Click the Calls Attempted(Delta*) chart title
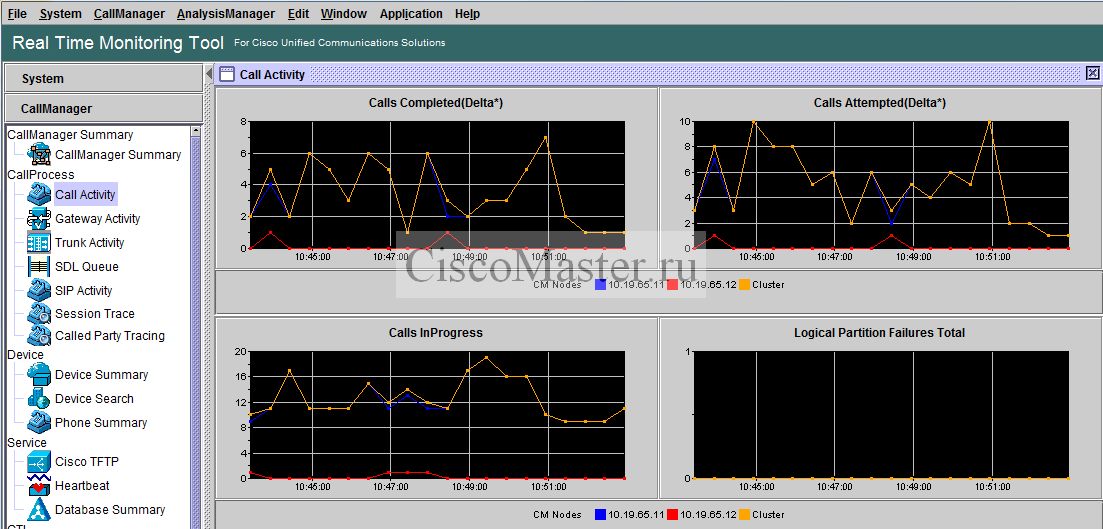1103x529 pixels. point(879,103)
